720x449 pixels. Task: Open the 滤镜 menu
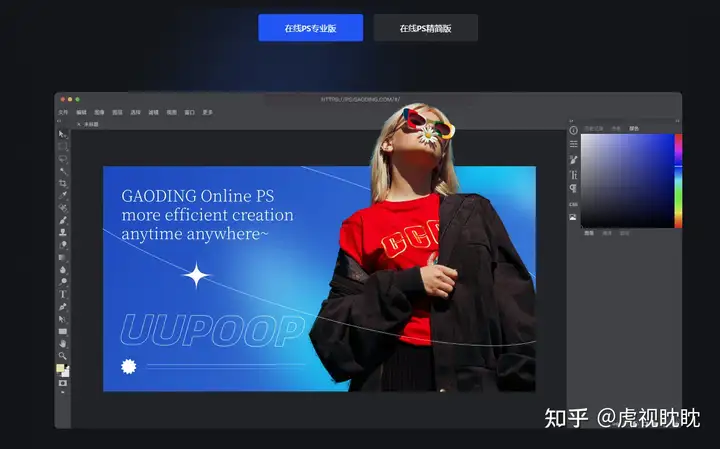click(153, 112)
